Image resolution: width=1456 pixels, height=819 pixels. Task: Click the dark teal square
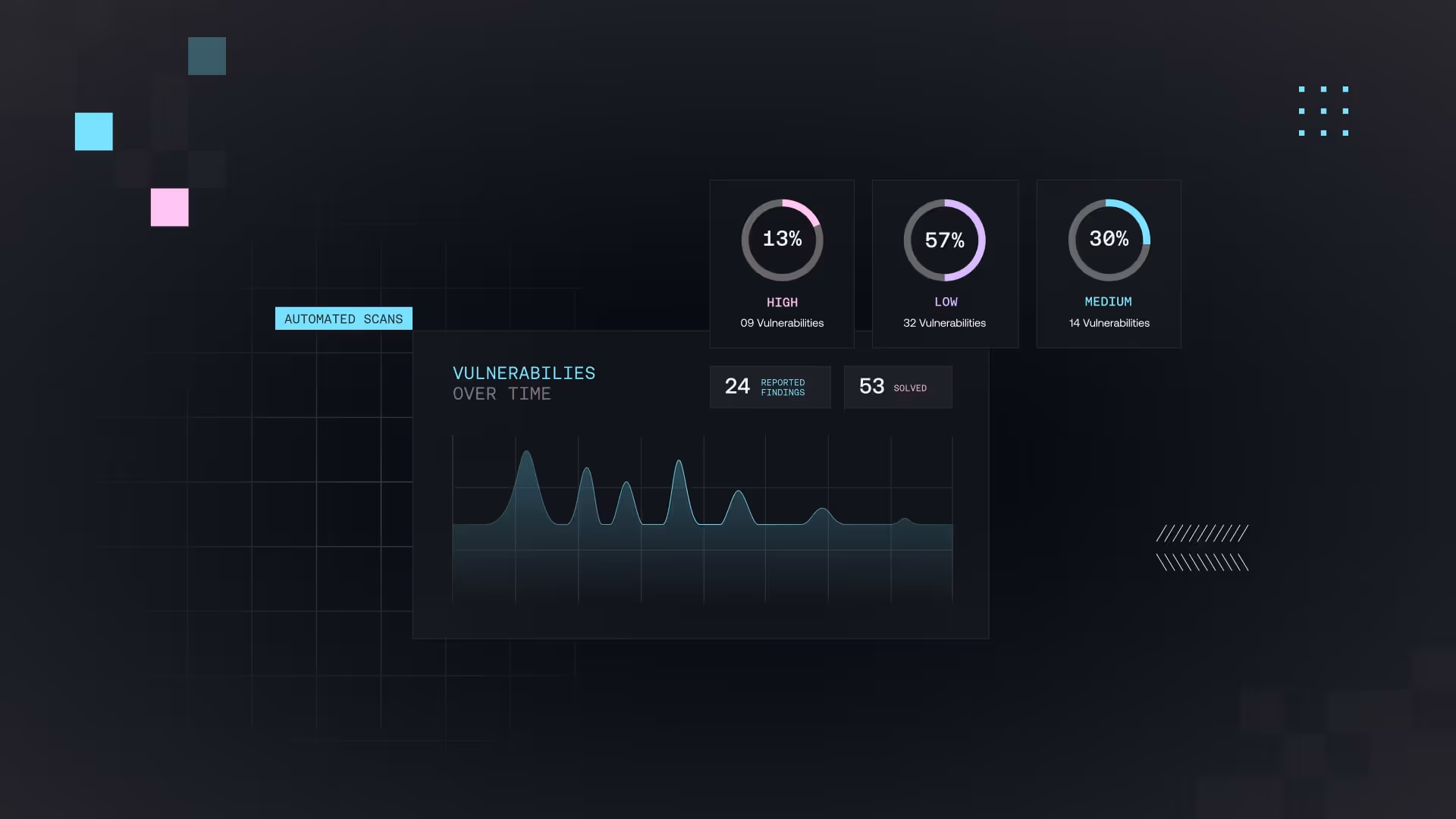[x=207, y=56]
